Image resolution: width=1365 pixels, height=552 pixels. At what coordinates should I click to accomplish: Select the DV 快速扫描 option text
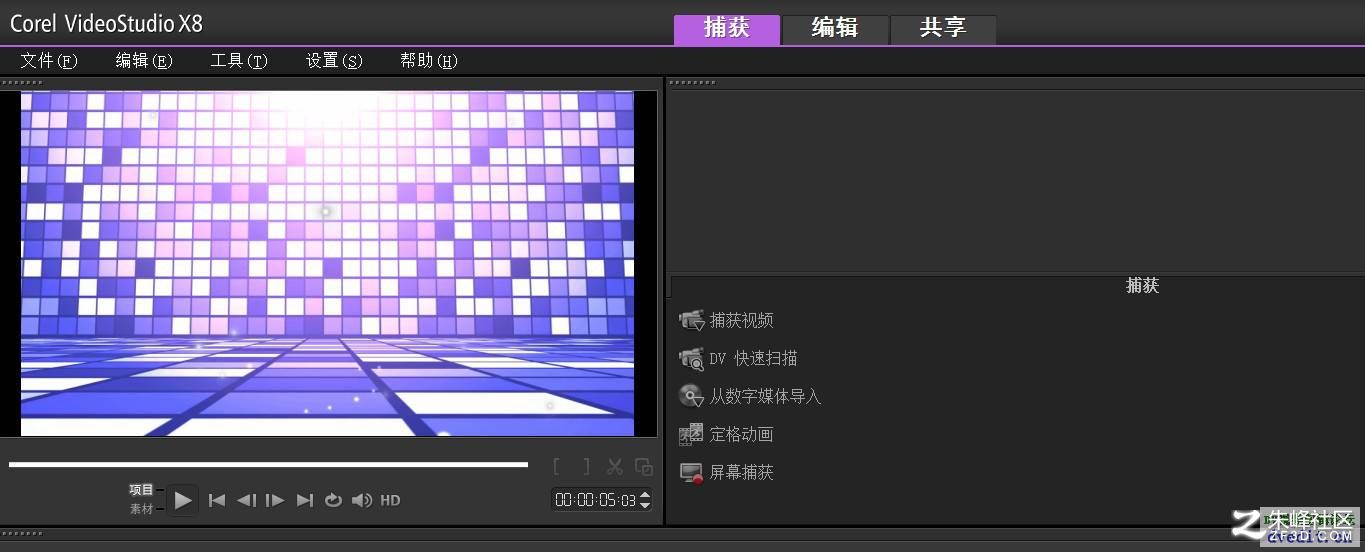coord(753,359)
